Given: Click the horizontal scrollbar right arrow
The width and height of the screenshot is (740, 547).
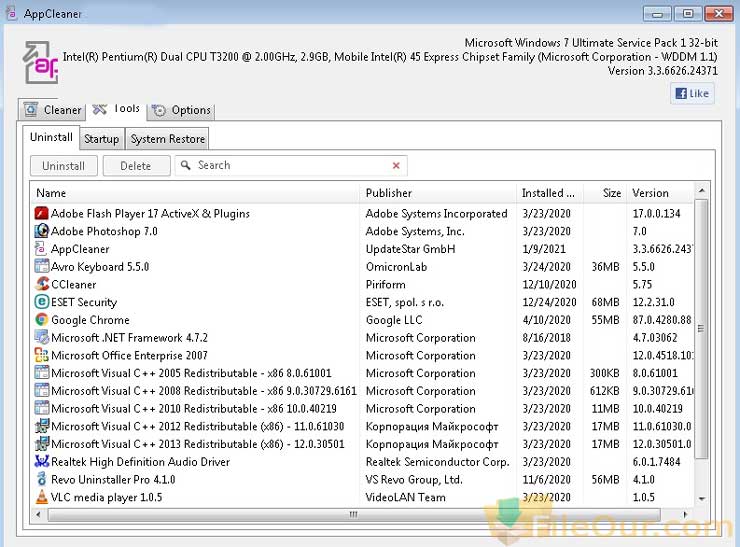Looking at the screenshot, I should coord(685,514).
